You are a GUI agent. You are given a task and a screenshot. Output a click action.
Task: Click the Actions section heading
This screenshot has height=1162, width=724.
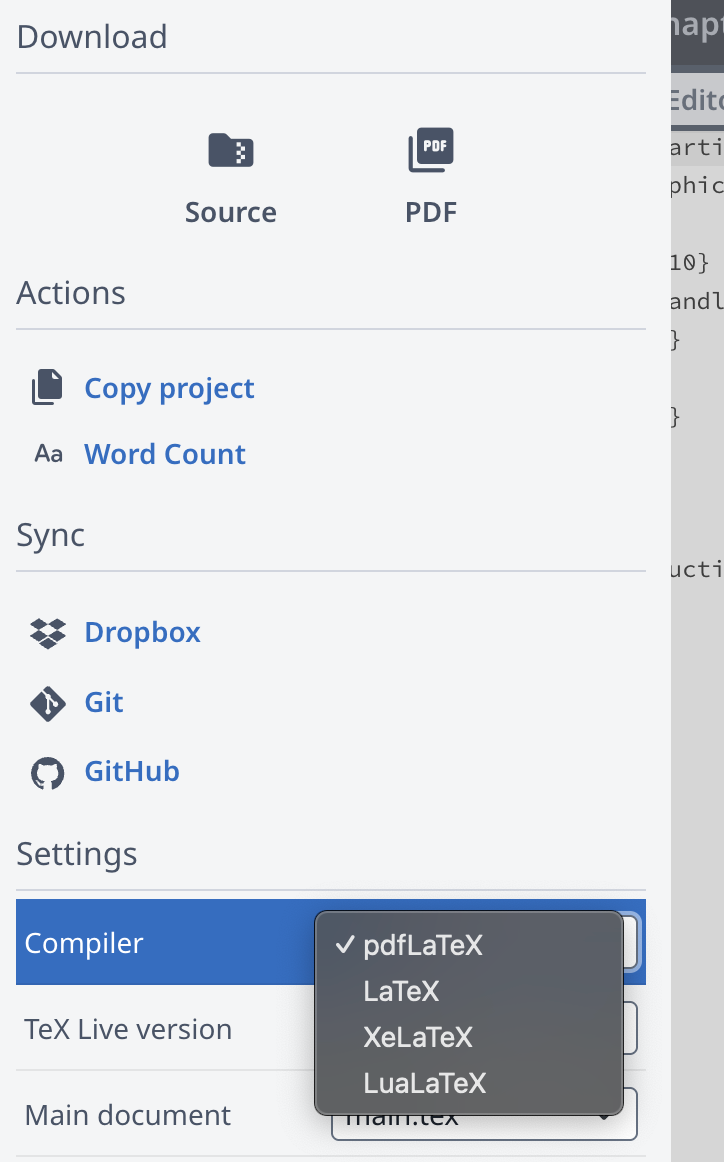pos(71,293)
